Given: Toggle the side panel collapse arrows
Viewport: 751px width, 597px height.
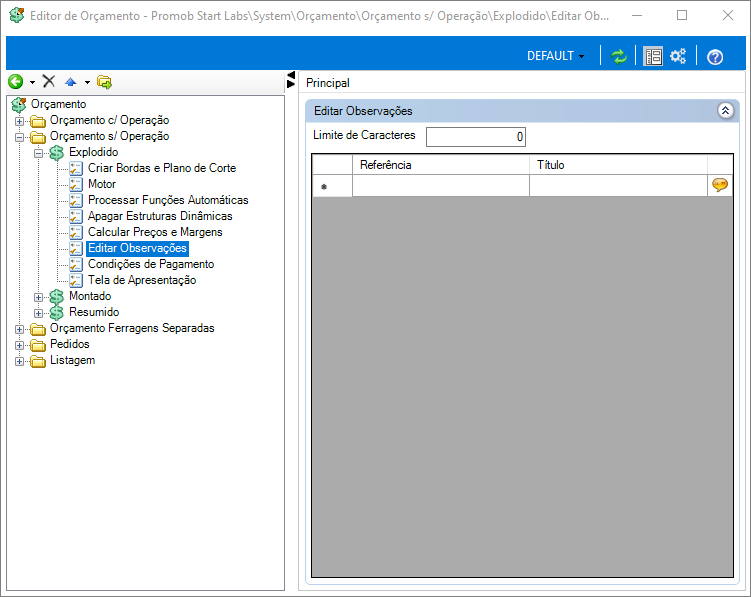Looking at the screenshot, I should 291,80.
